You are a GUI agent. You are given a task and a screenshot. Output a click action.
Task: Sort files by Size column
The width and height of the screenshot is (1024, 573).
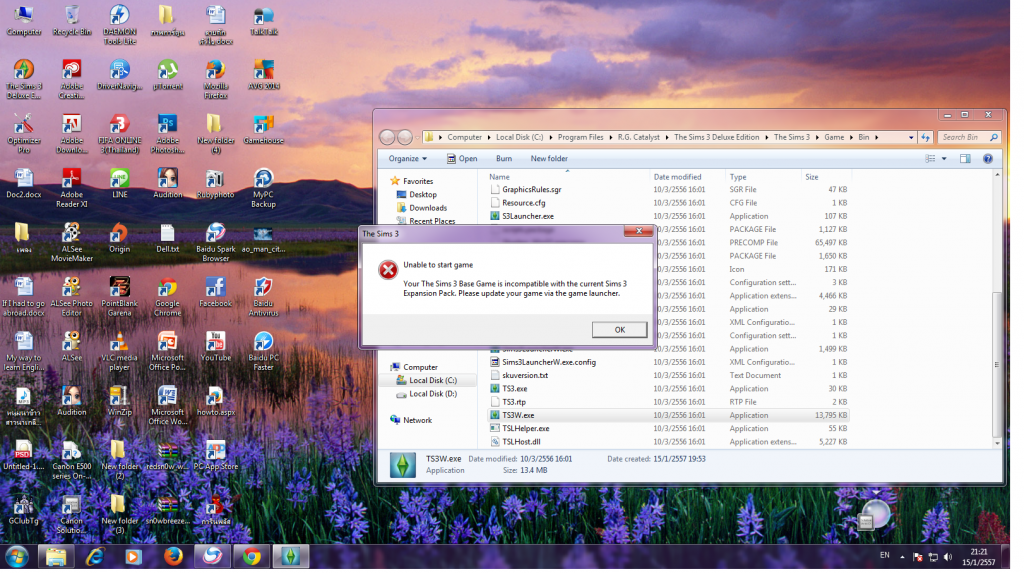pyautogui.click(x=825, y=177)
